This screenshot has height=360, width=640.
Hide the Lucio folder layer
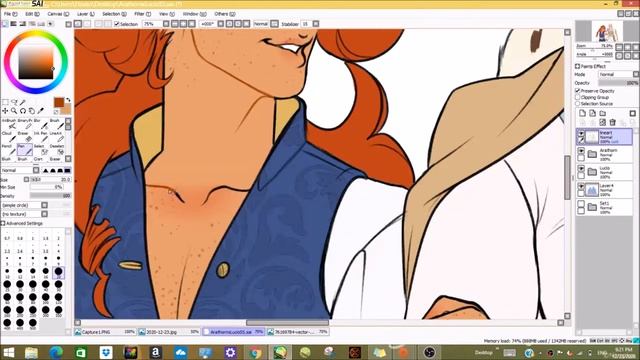point(581,169)
